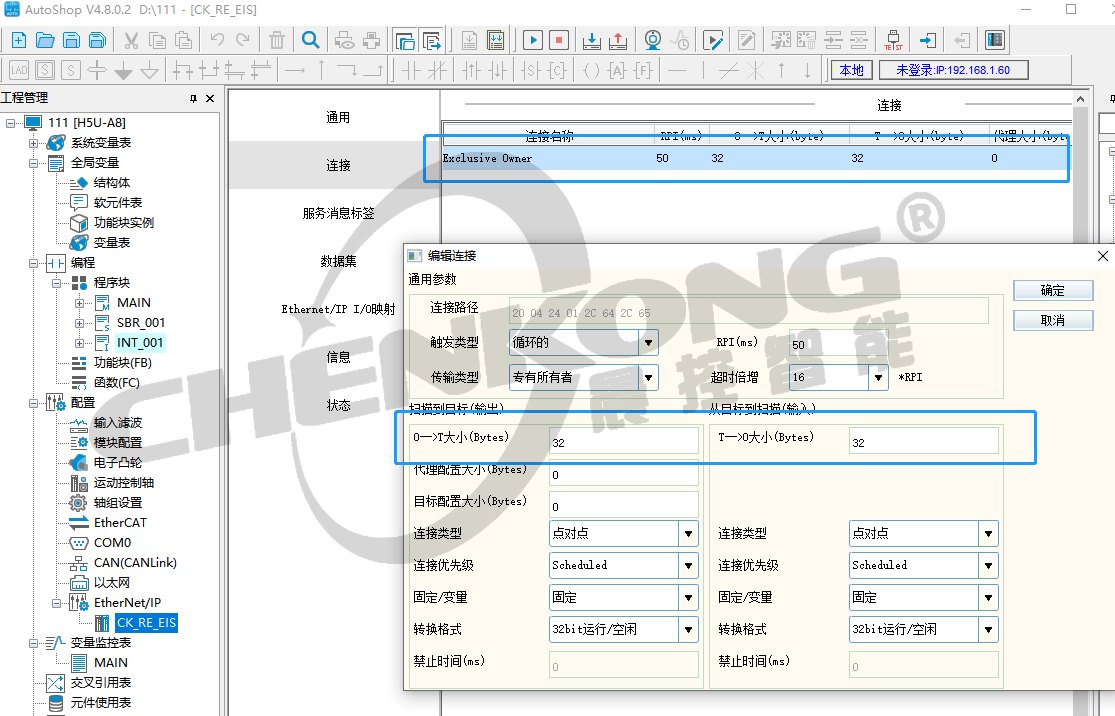Screen dimensions: 1115x716
Task: Click the online edit play-pencil icon
Action: click(x=713, y=40)
